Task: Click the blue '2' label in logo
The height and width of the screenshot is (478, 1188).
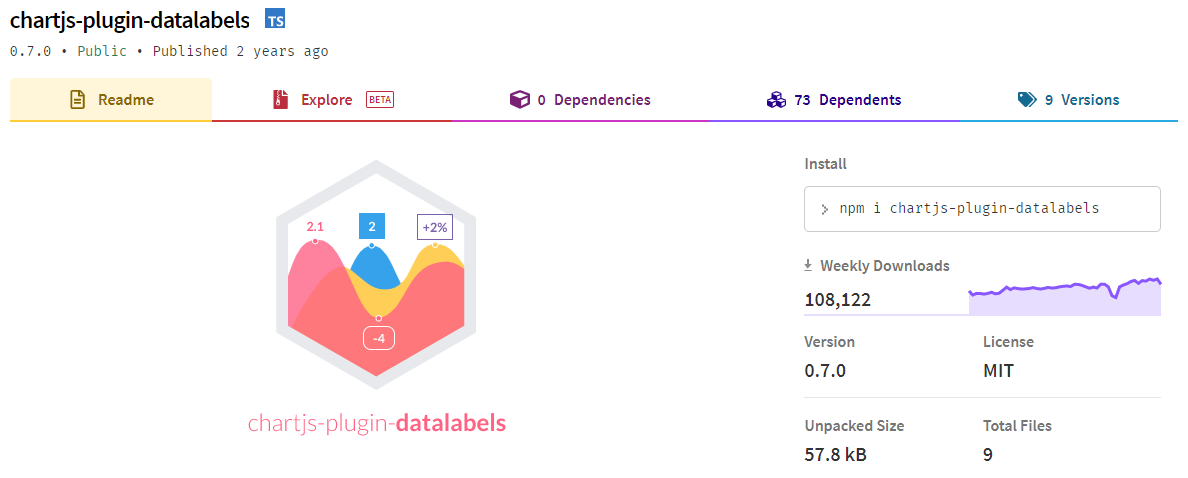Action: 372,227
